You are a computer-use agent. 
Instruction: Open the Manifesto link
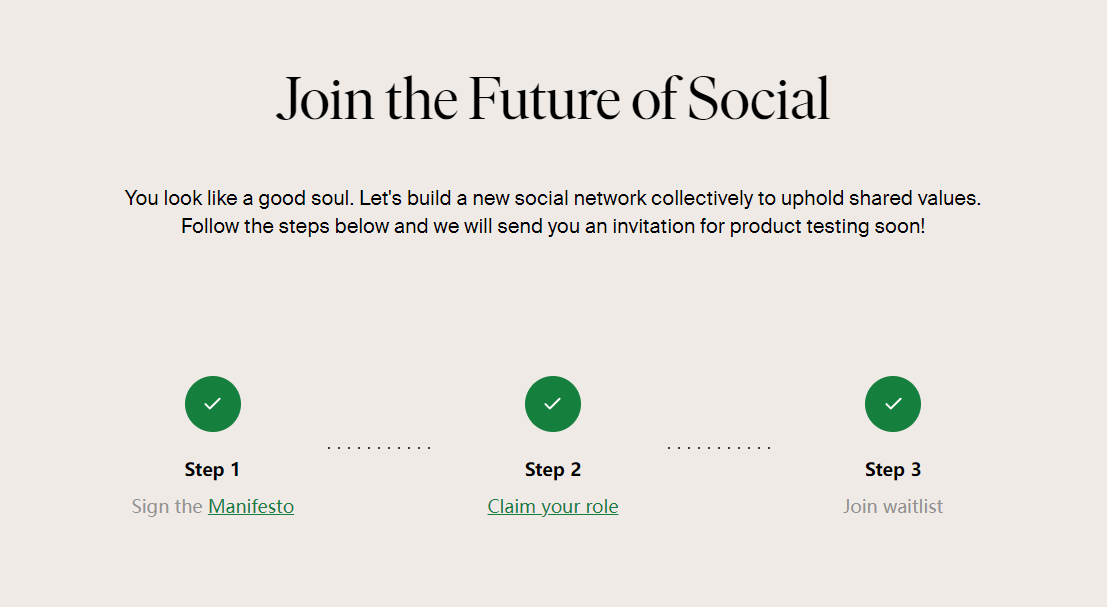(251, 507)
